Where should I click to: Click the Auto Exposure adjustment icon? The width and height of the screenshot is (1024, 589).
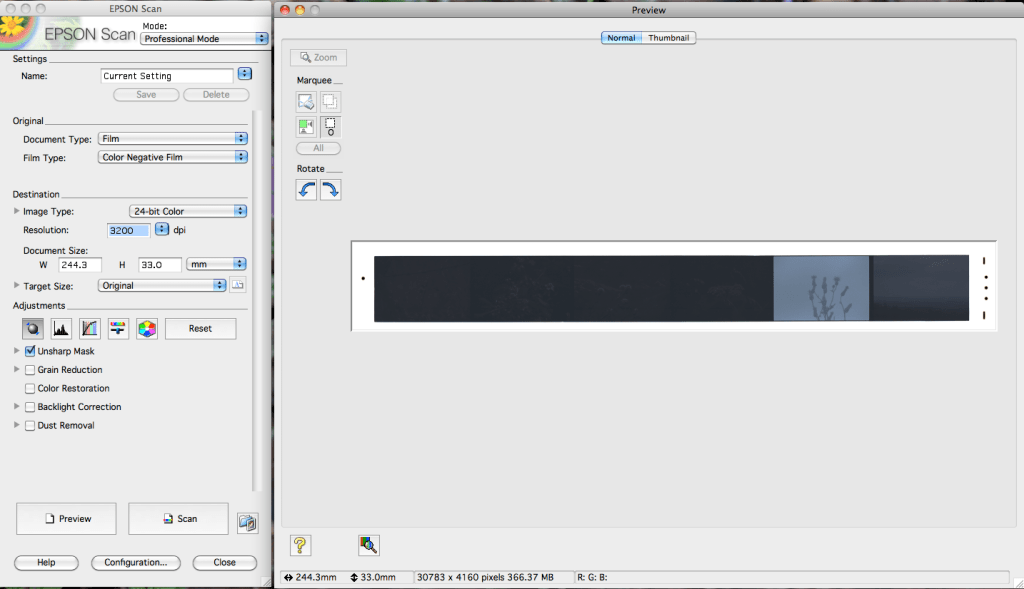point(33,328)
